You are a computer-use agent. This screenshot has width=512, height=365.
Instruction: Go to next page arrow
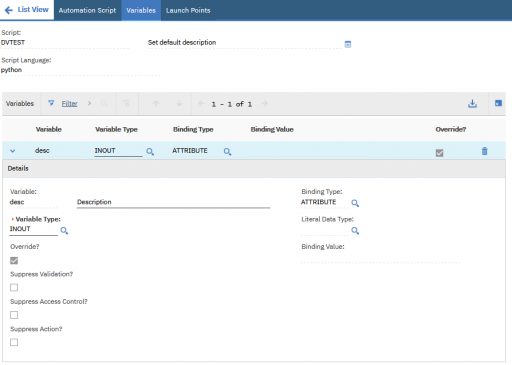pos(265,103)
